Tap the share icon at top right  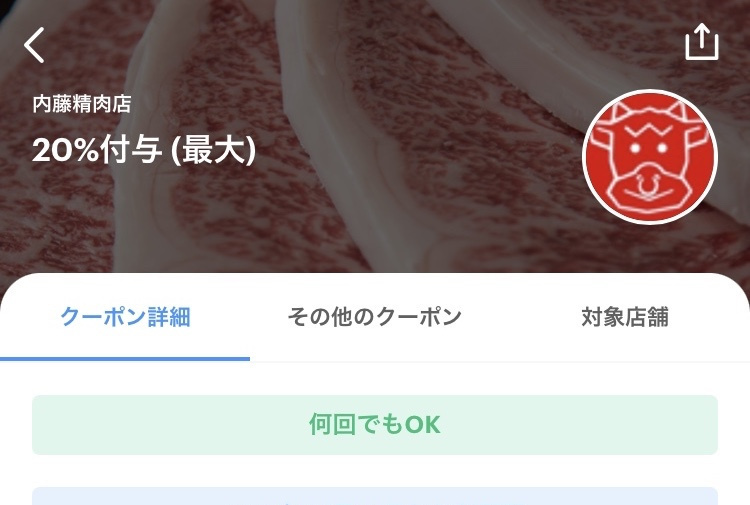click(x=702, y=42)
